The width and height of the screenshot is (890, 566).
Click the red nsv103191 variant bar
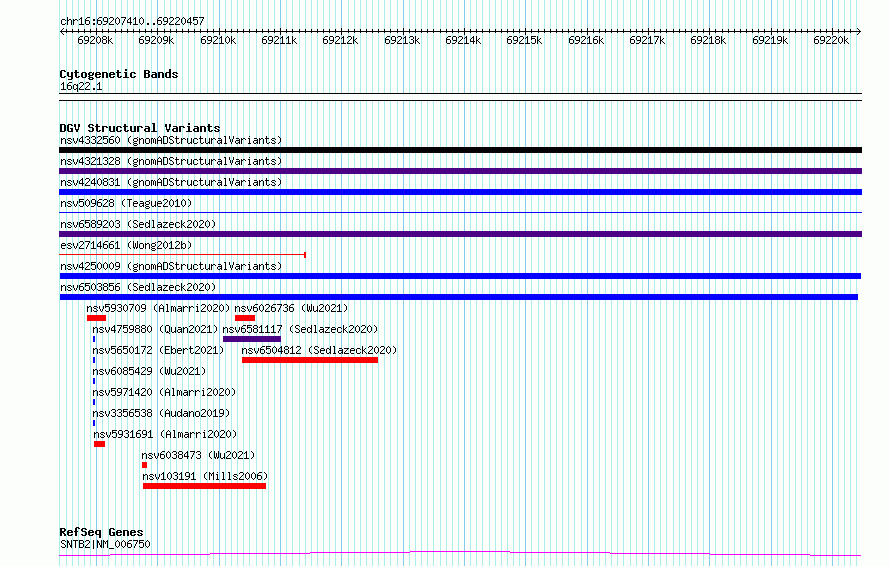[x=204, y=486]
